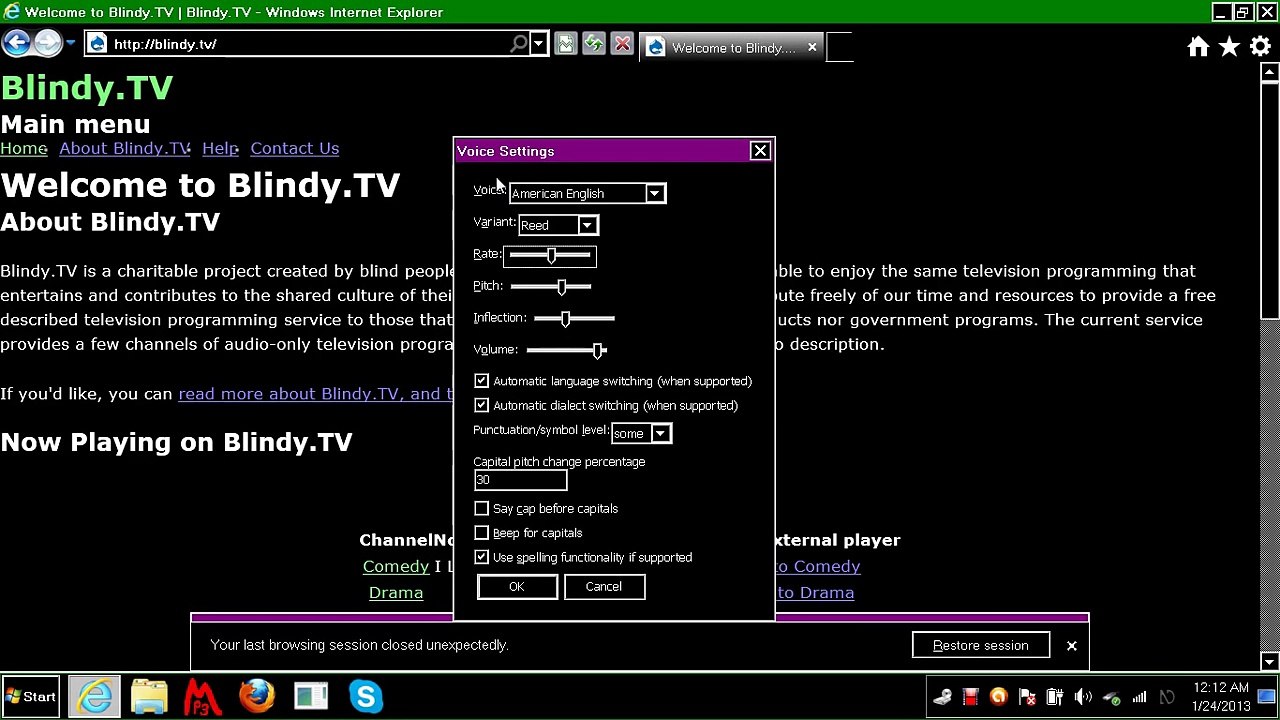The image size is (1280, 720).
Task: Click the search magnifier in the address bar
Action: point(518,44)
